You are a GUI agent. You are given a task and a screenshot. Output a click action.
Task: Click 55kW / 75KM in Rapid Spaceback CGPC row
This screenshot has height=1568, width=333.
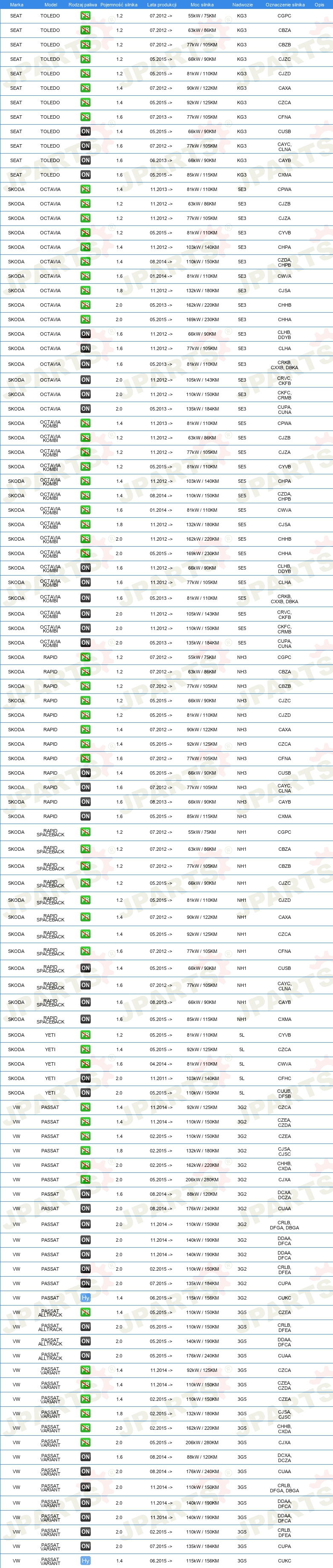[x=202, y=832]
